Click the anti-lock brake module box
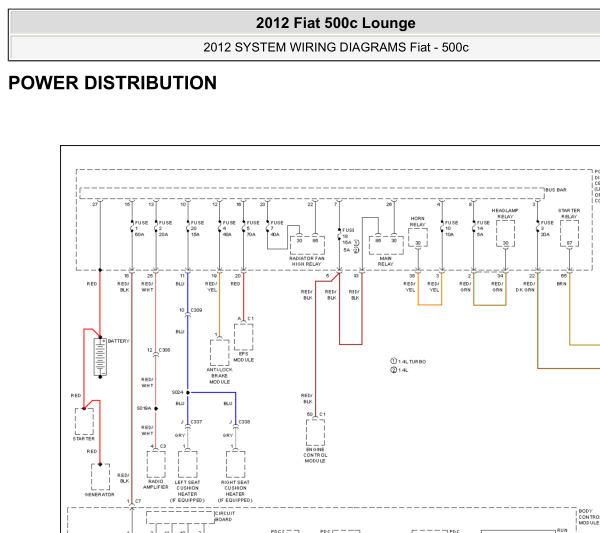This screenshot has width=600, height=533. [x=220, y=353]
